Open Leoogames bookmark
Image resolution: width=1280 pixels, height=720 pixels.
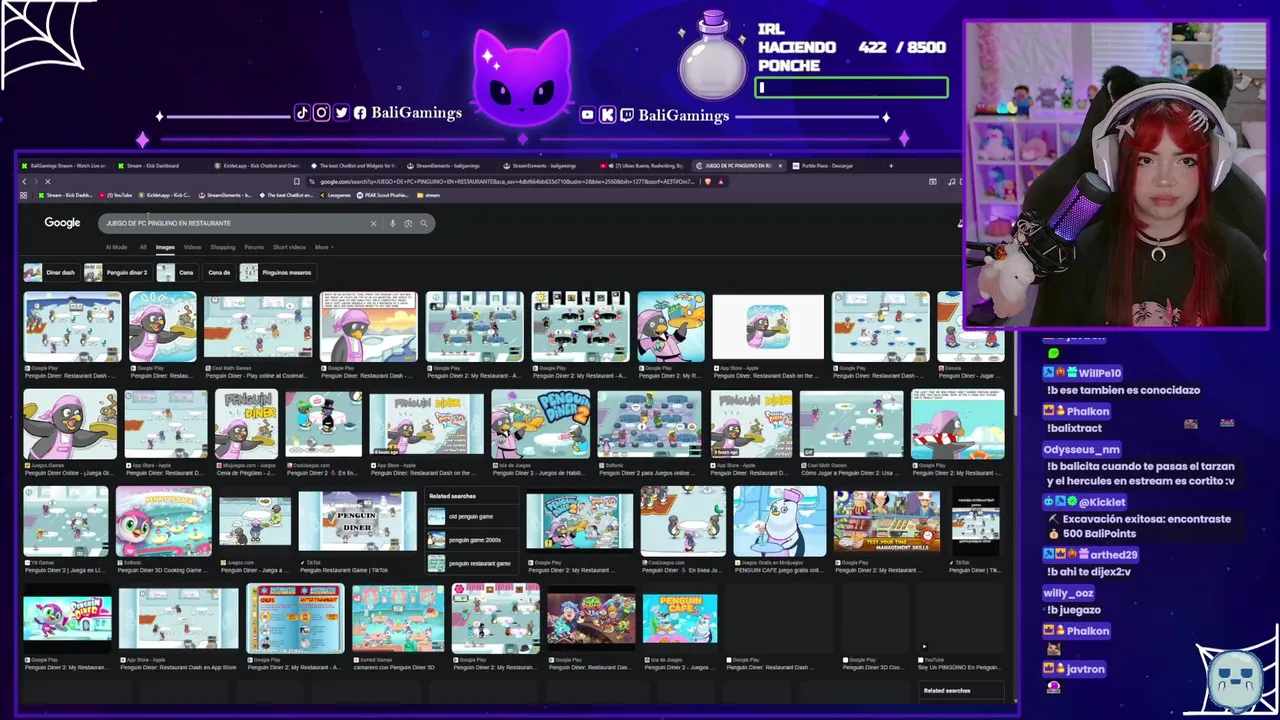pyautogui.click(x=334, y=195)
